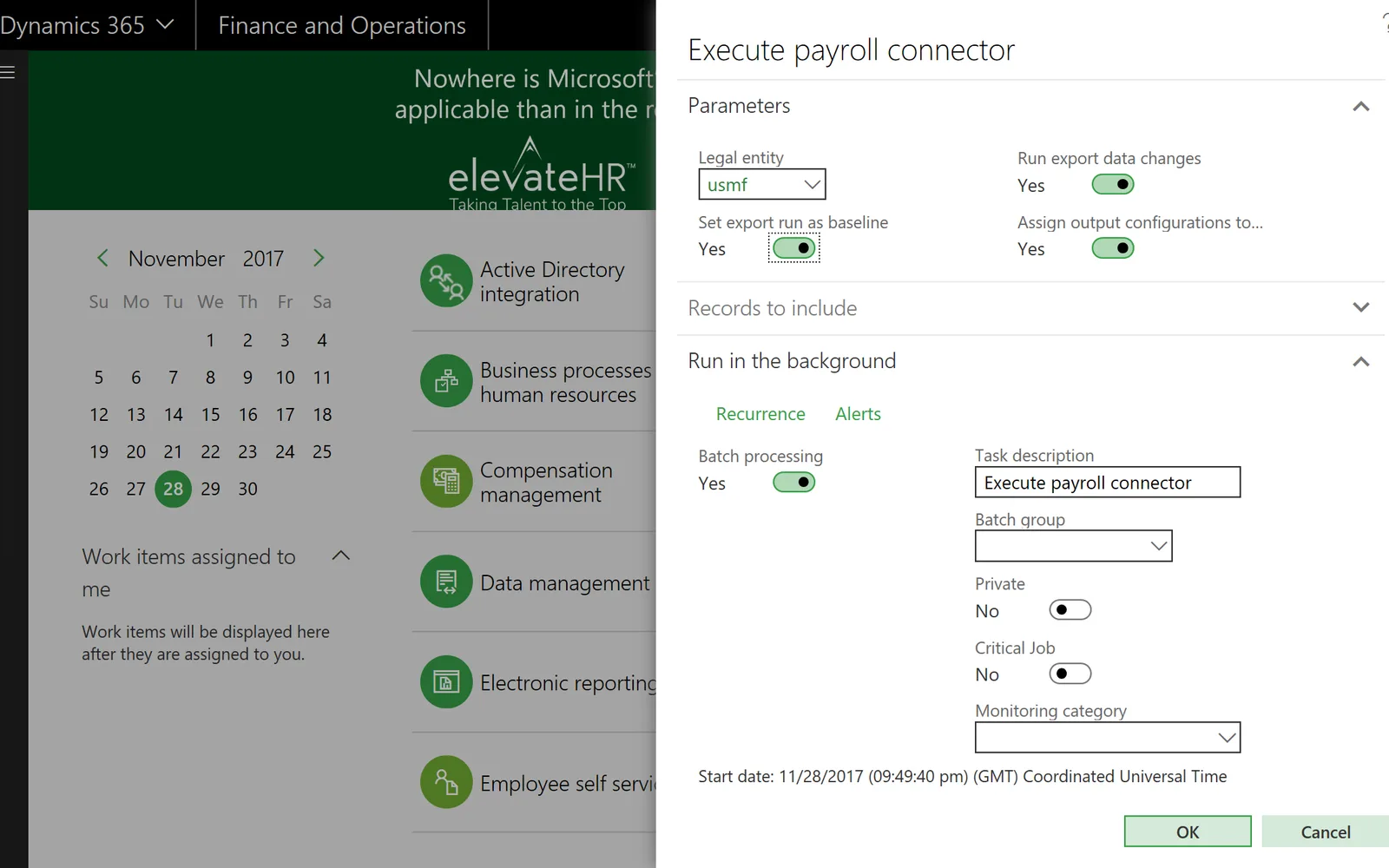The height and width of the screenshot is (868, 1389).
Task: Toggle Run export data changes switch
Action: pyautogui.click(x=1113, y=184)
